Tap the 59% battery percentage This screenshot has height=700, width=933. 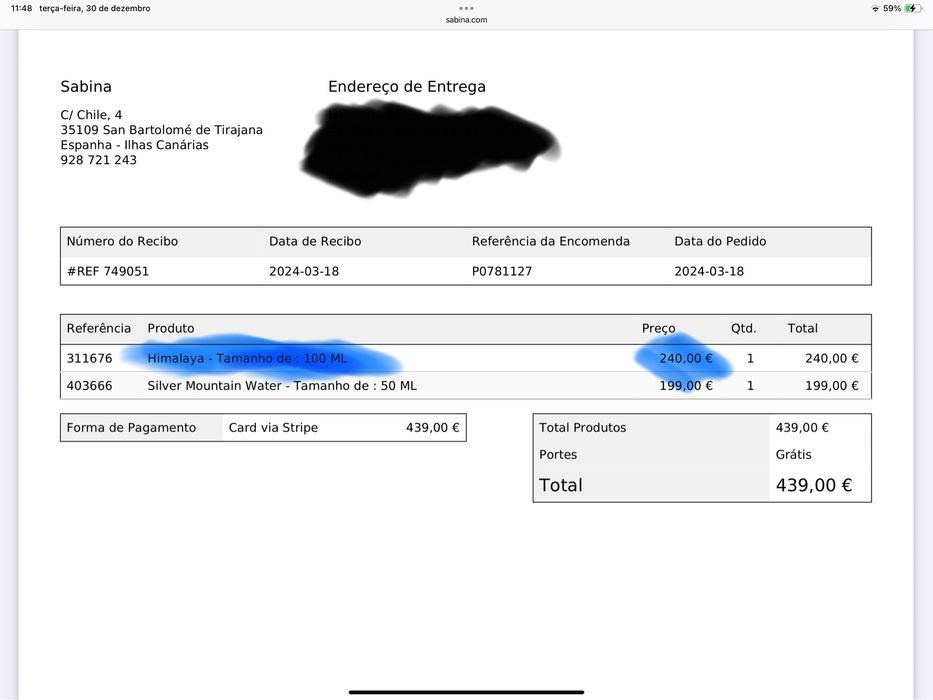891,8
